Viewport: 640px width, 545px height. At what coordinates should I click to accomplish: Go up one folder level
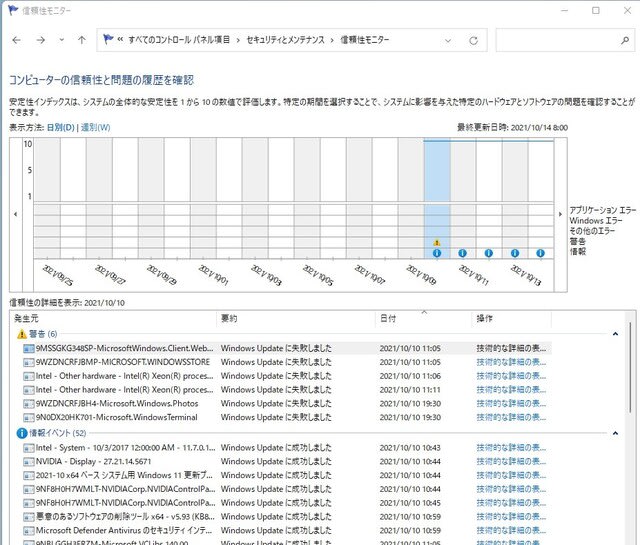[82, 40]
